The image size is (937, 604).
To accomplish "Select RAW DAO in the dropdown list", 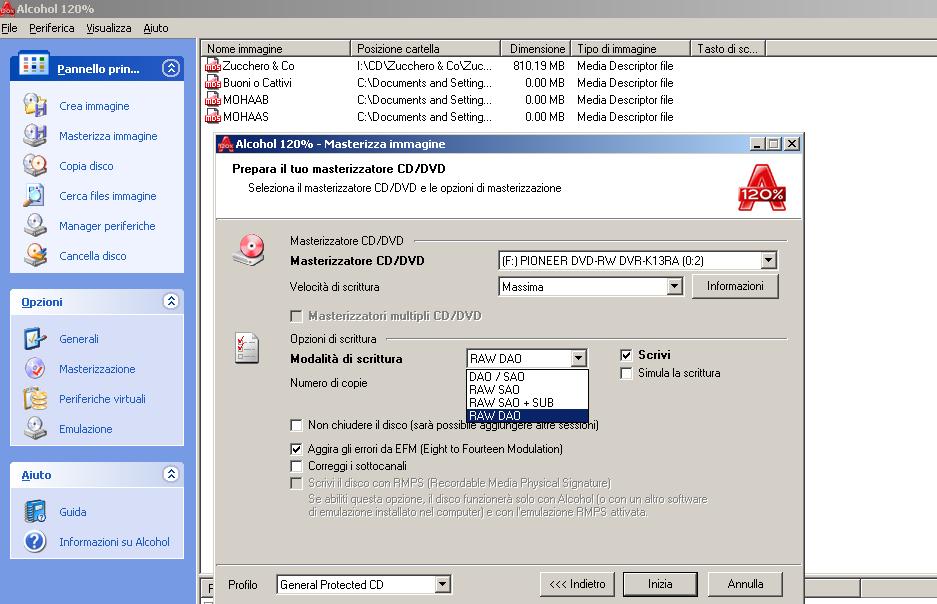I will click(527, 416).
